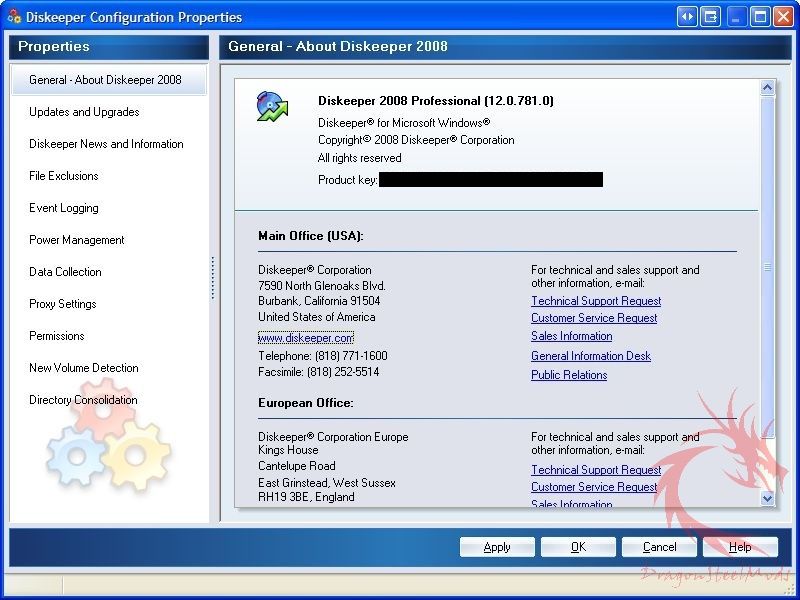Screen dimensions: 800x600
Task: Open the www.diskeeper.com website link
Action: (306, 338)
